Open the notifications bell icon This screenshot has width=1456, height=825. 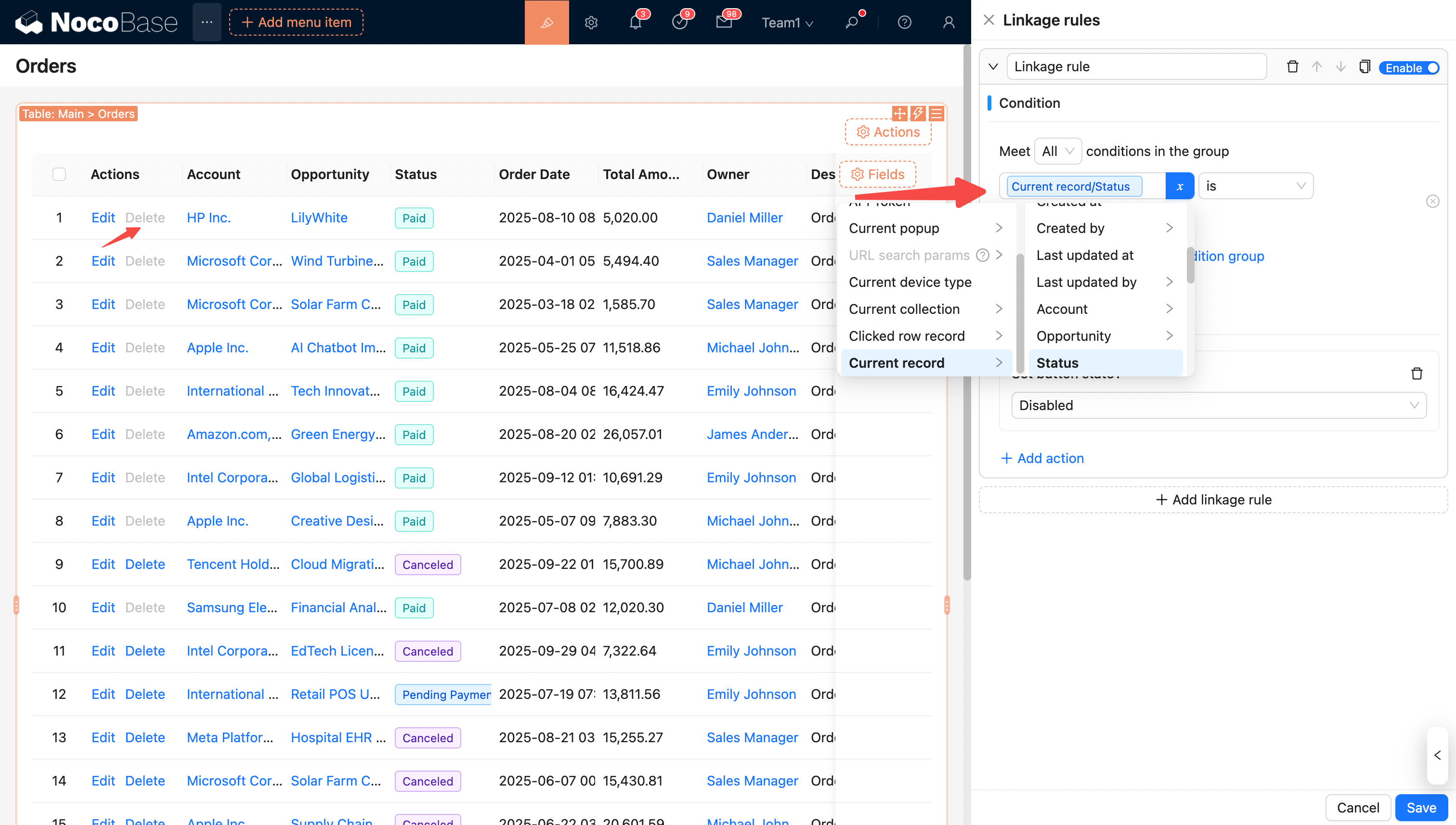[x=636, y=23]
